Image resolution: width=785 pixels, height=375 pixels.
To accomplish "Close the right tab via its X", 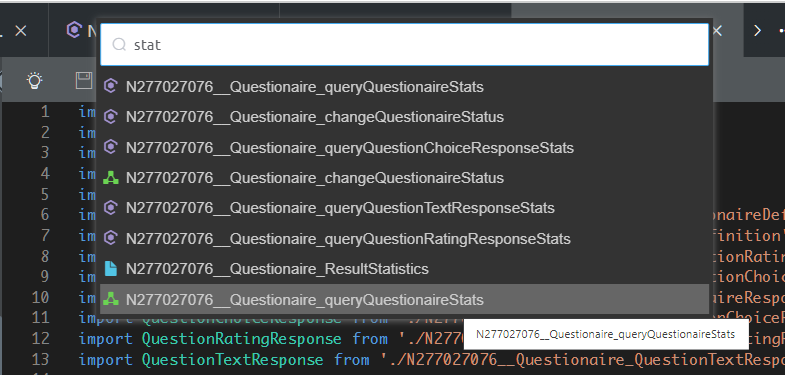I will tap(717, 31).
